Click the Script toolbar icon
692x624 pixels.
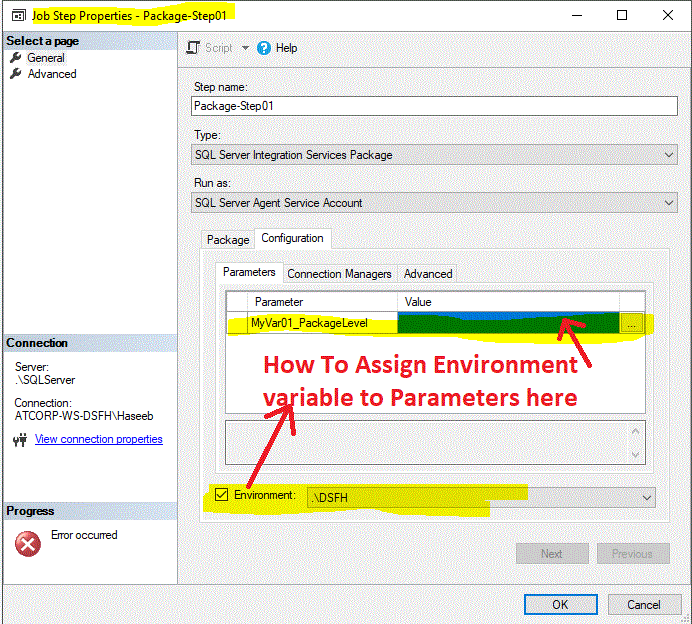click(193, 48)
